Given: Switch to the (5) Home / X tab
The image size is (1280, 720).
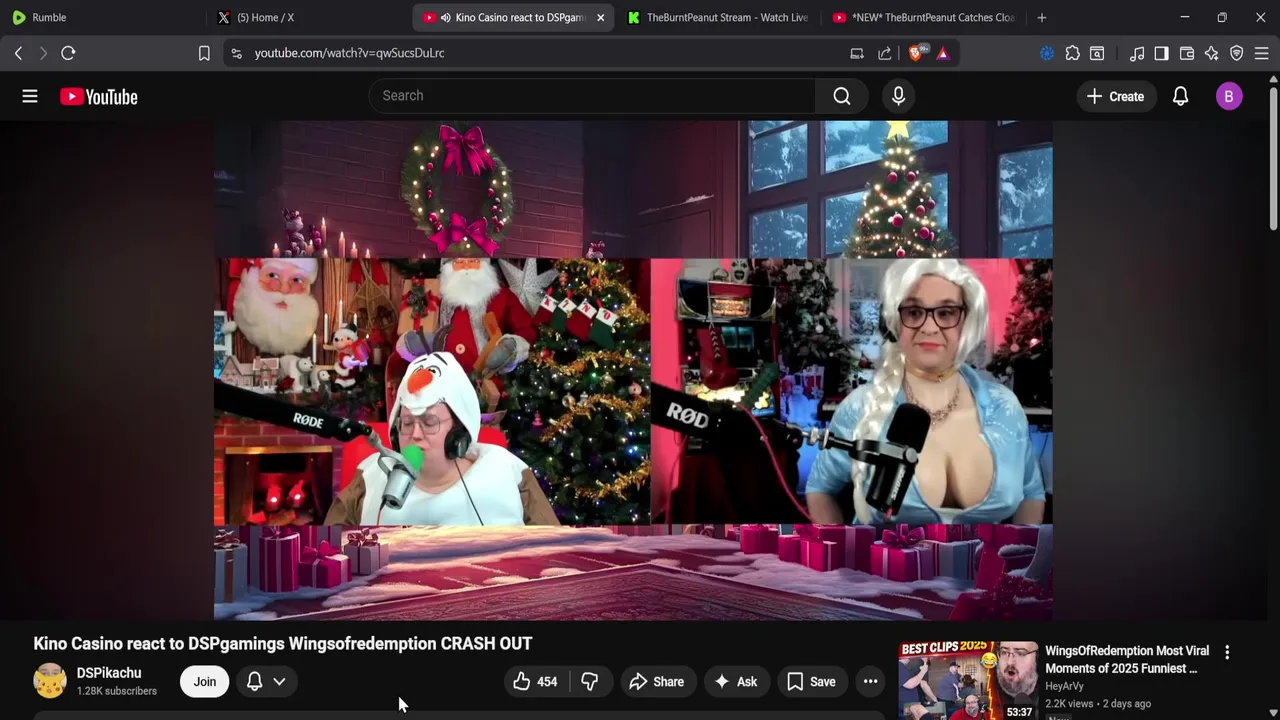Looking at the screenshot, I should 306,17.
